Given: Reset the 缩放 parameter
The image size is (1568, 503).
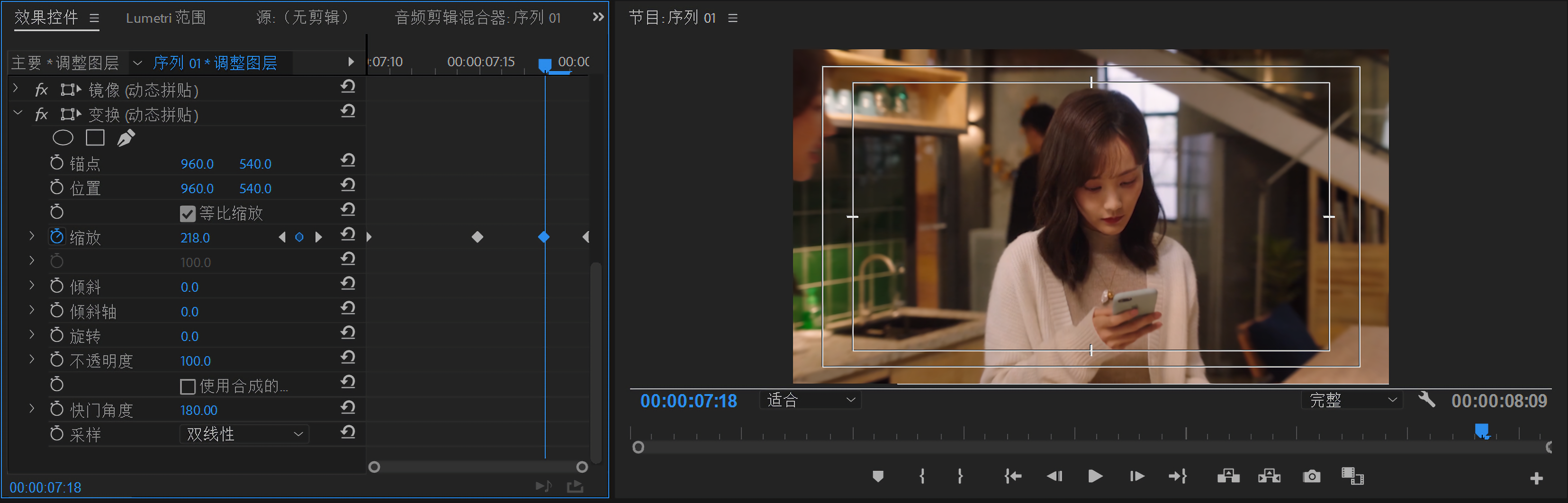Looking at the screenshot, I should pos(348,234).
